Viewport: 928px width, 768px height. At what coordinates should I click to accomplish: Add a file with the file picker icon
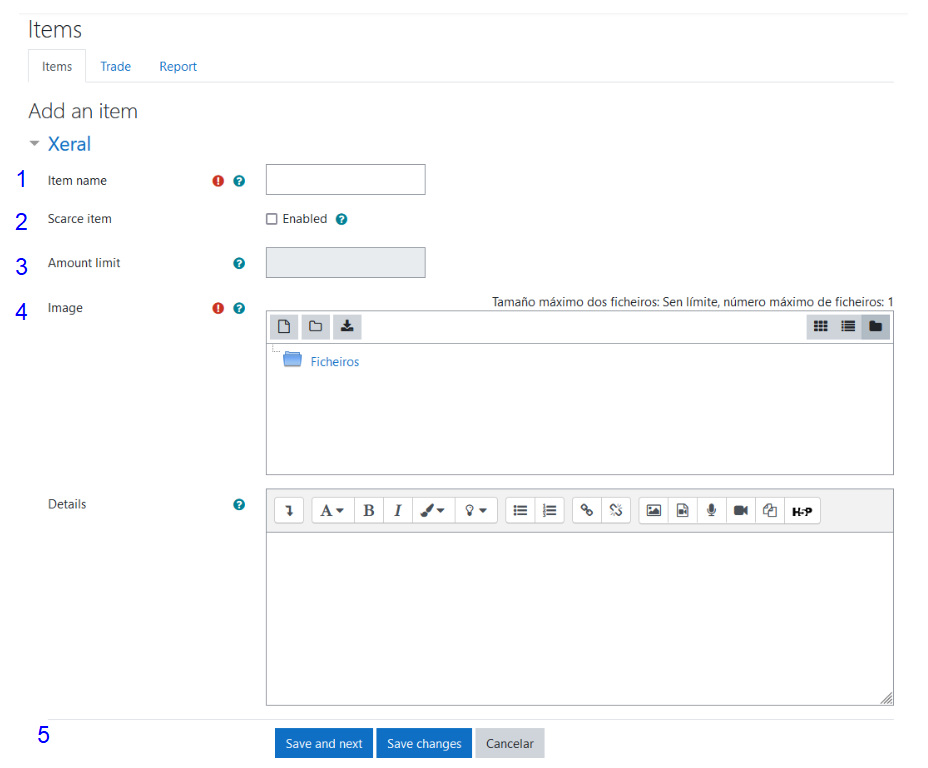(x=284, y=326)
